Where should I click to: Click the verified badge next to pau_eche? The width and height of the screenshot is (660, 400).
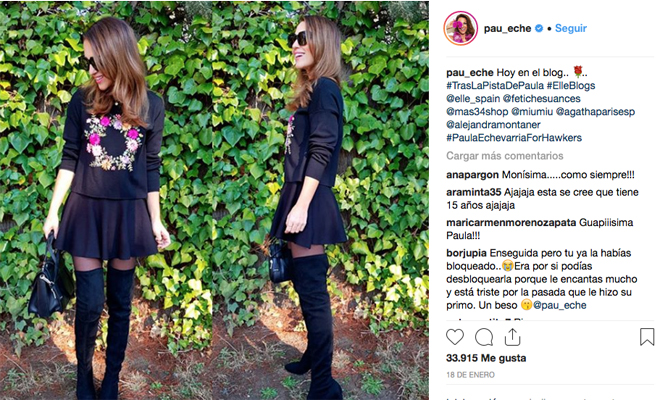[x=539, y=28]
